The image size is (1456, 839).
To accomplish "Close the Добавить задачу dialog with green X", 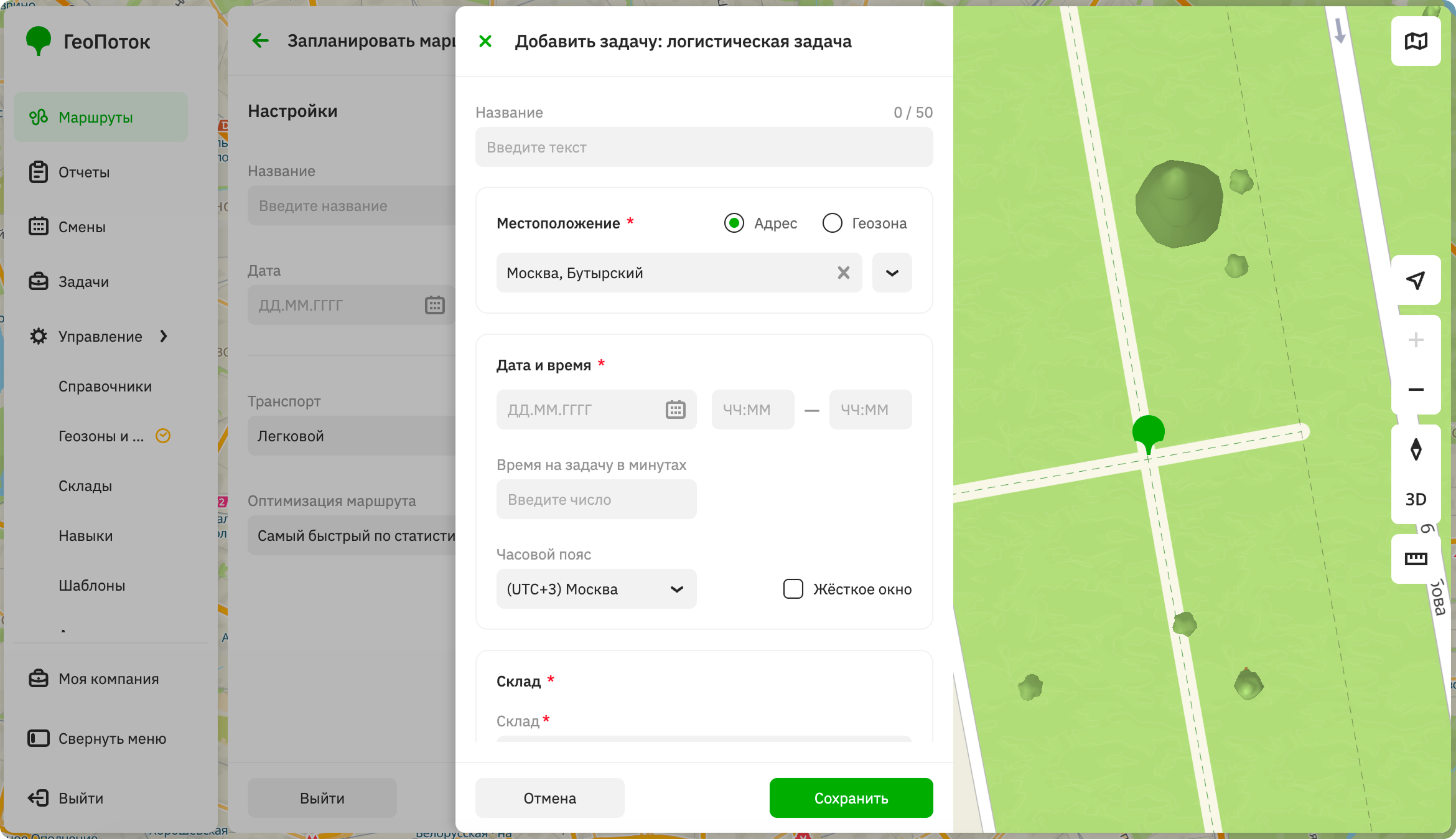I will point(485,41).
